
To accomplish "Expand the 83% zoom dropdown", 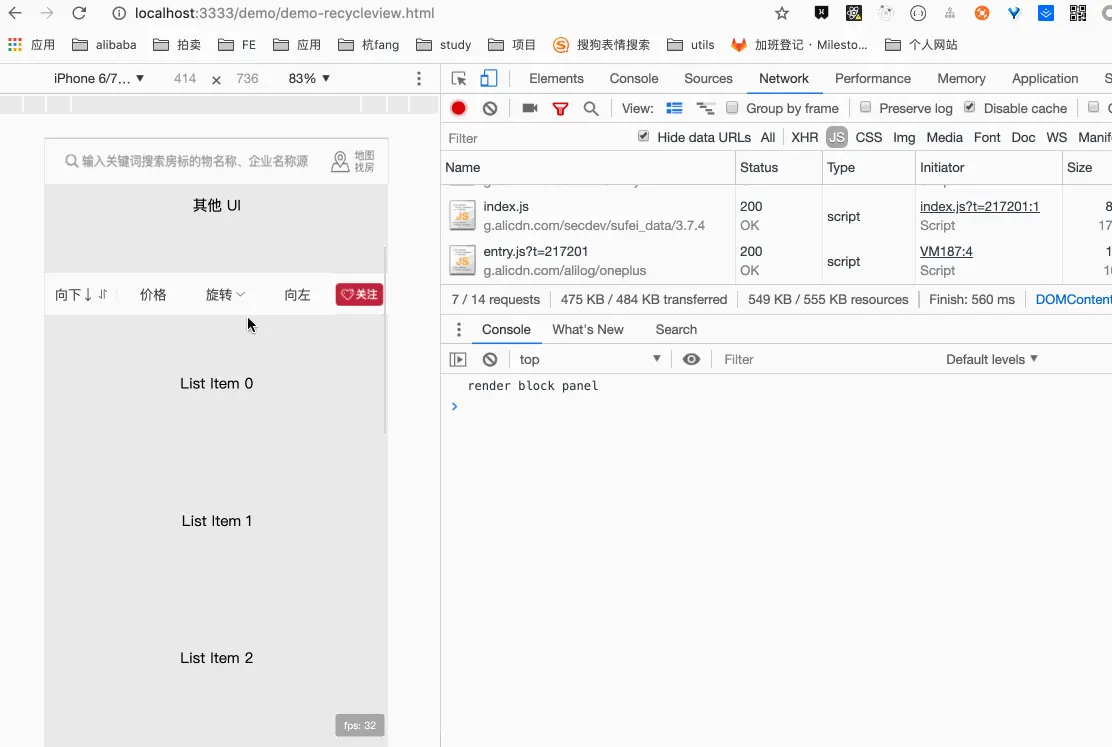I will 309,79.
